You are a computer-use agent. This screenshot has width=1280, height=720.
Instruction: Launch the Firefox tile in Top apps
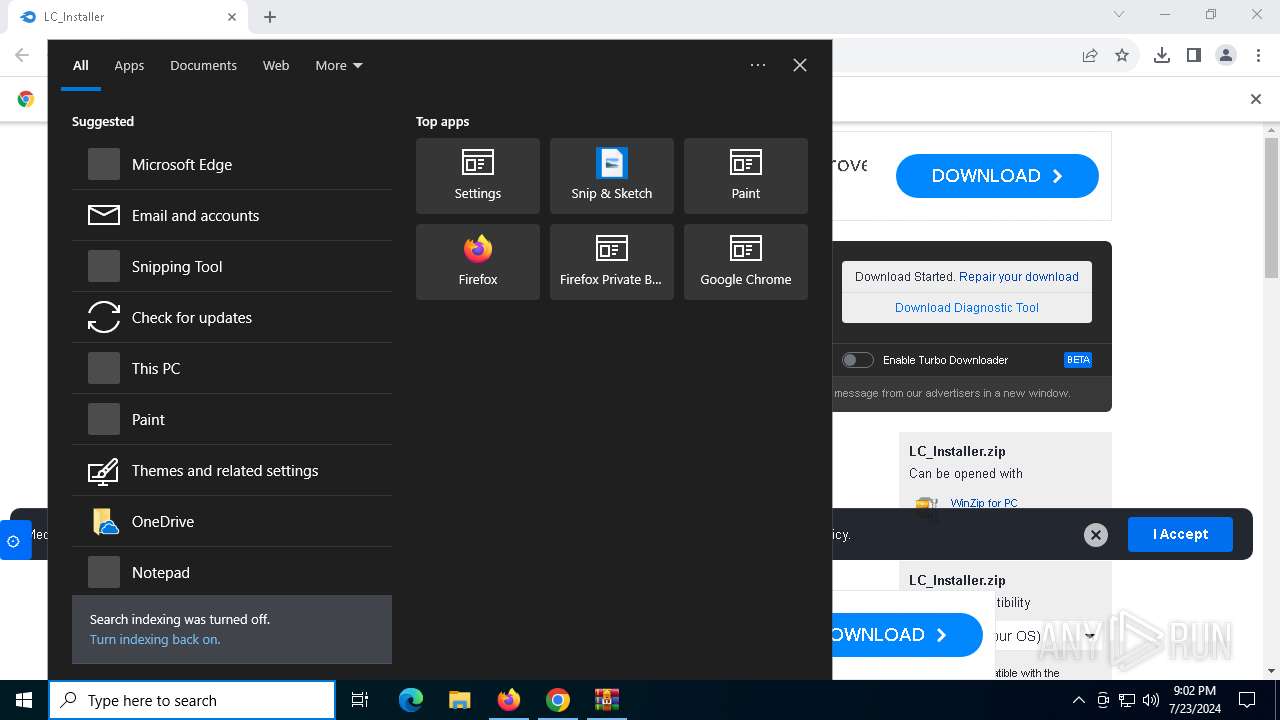click(x=478, y=262)
